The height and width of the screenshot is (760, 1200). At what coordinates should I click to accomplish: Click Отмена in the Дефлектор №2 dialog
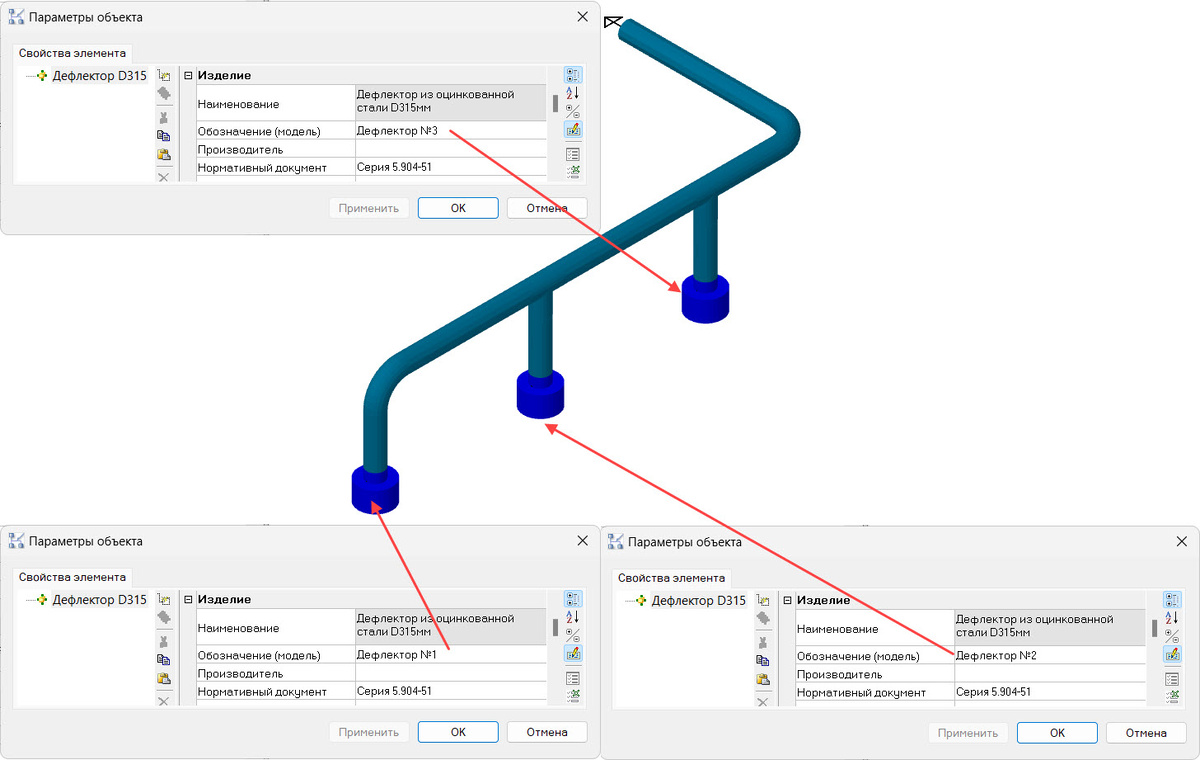(1146, 733)
